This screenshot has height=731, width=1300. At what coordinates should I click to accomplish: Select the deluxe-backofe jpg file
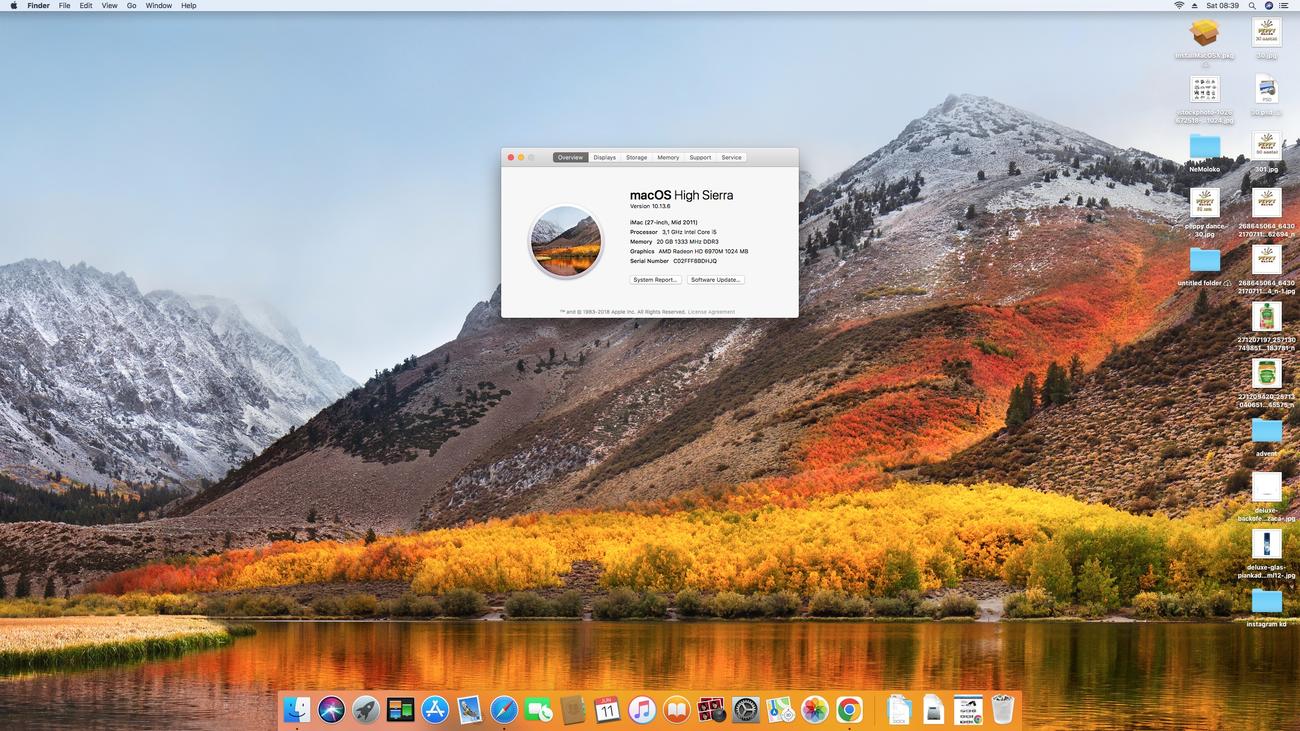tap(1266, 497)
